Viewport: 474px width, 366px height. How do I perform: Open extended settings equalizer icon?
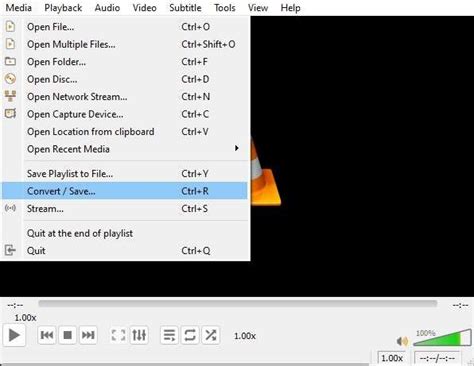(x=139, y=335)
